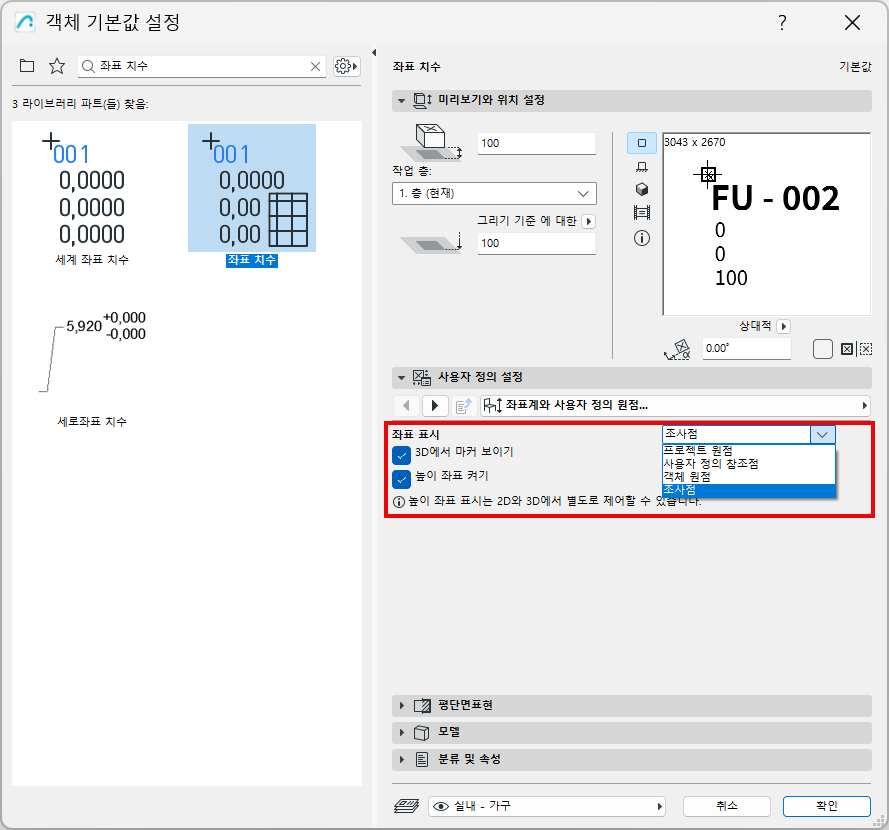The image size is (889, 830).
Task: Choose 프로젝트 원점 from the list
Action: 748,451
